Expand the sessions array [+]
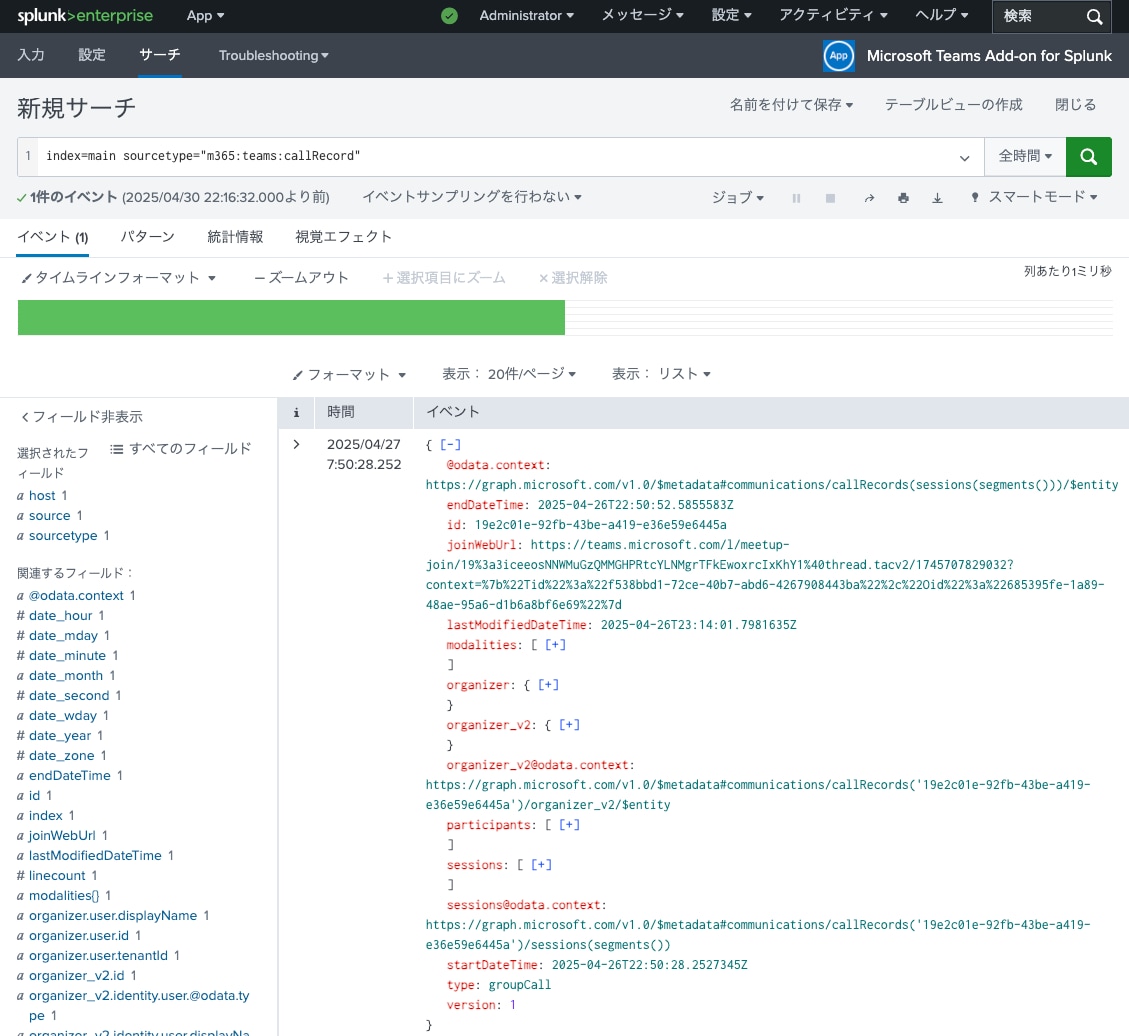Viewport: 1129px width, 1036px height. [x=541, y=865]
